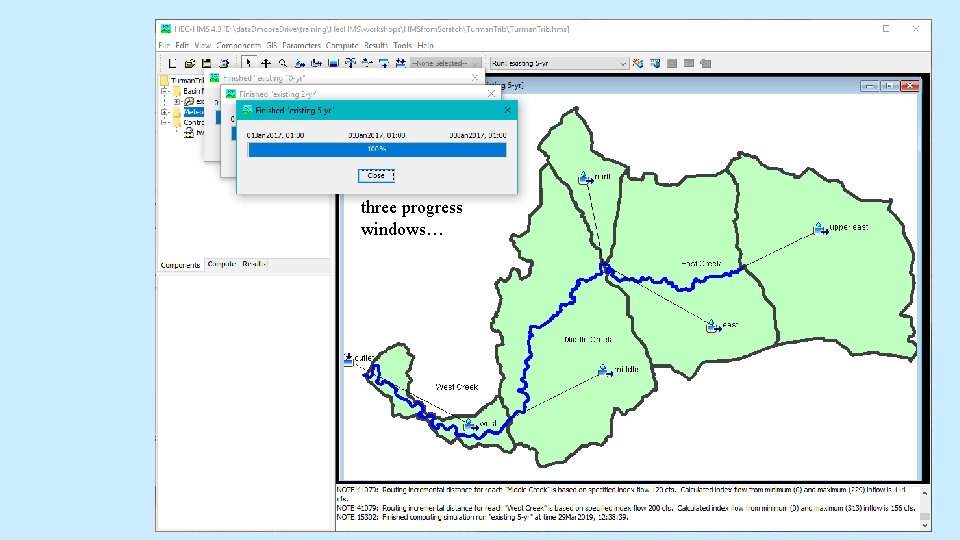Click the West Creek reach label

(457, 387)
